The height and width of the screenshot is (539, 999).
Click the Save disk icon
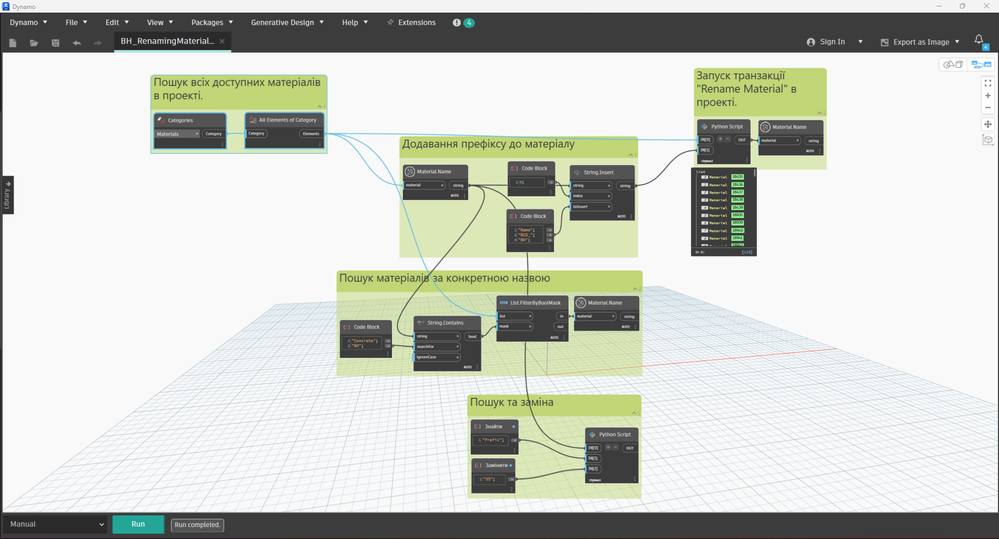coord(55,43)
